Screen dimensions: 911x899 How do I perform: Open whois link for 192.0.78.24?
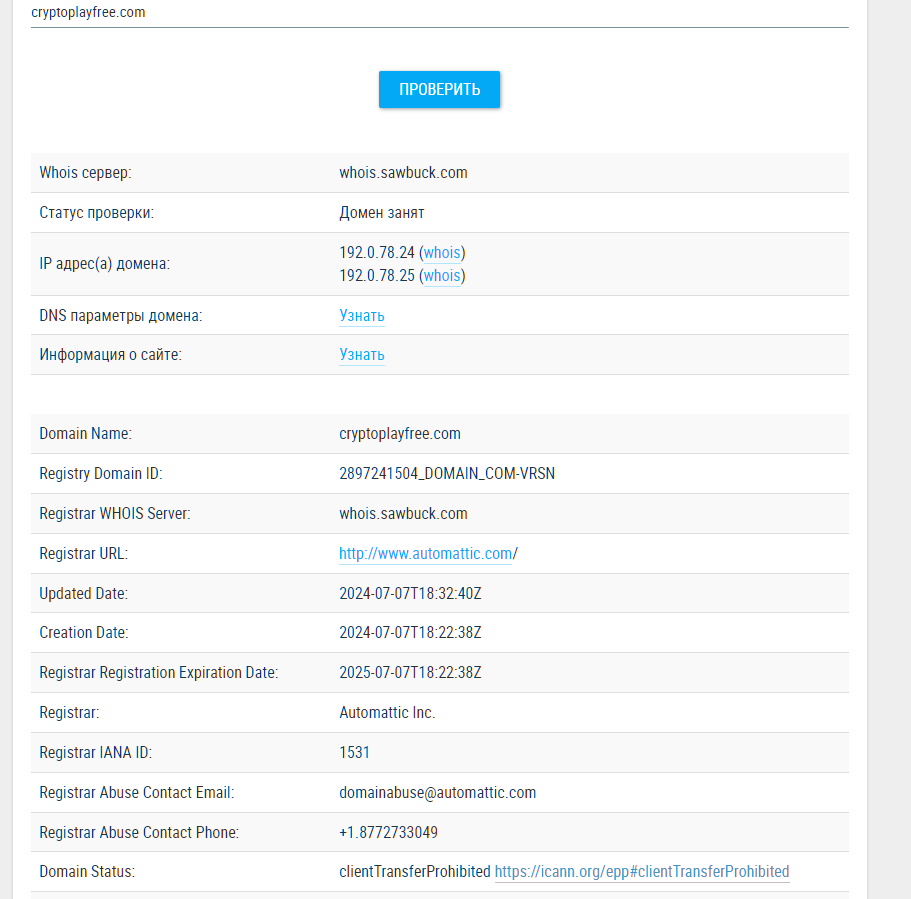[442, 253]
